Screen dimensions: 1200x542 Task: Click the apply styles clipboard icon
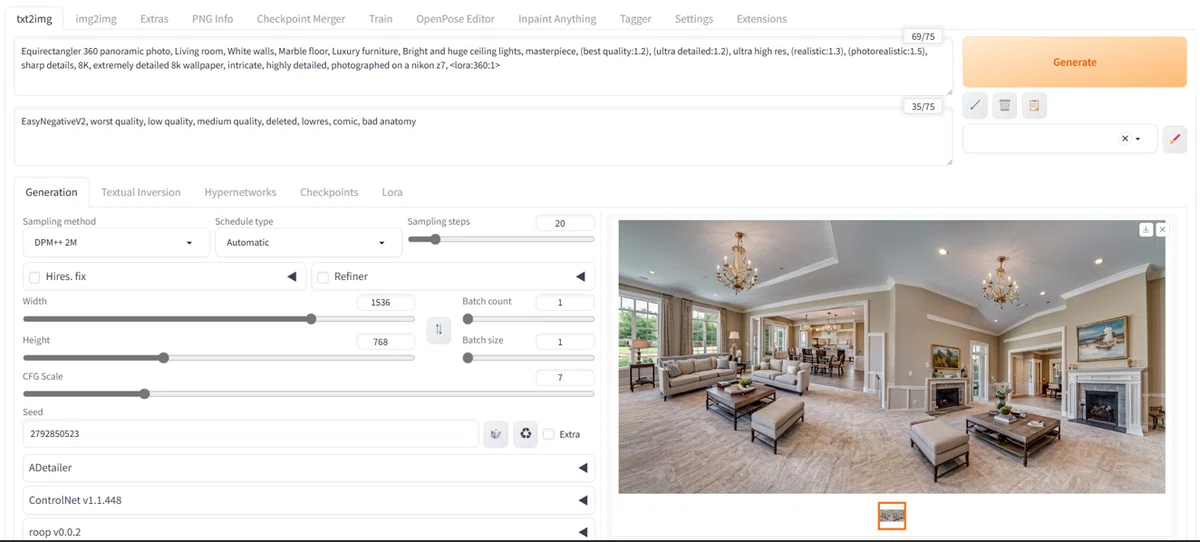click(1034, 105)
